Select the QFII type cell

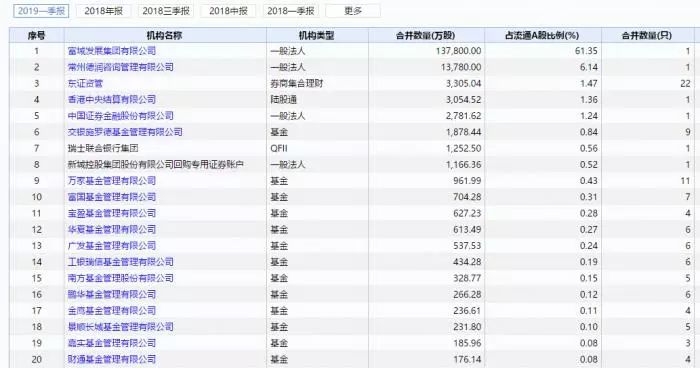point(279,148)
